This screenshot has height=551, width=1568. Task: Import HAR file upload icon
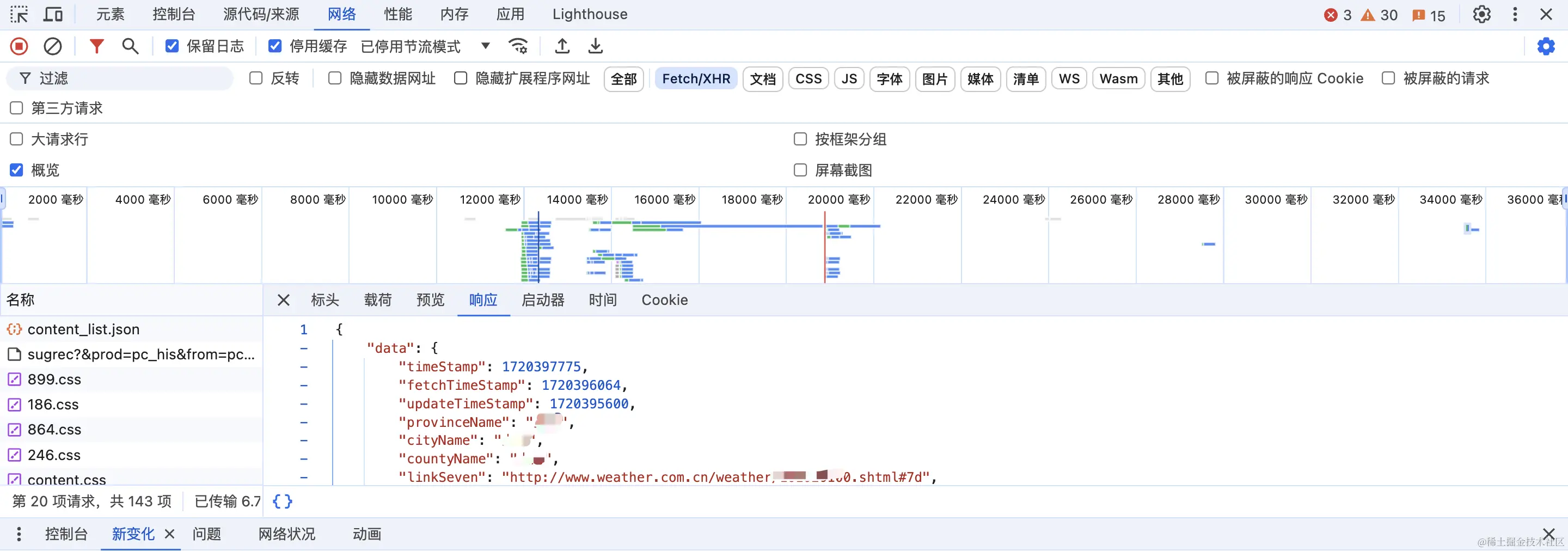[x=562, y=46]
